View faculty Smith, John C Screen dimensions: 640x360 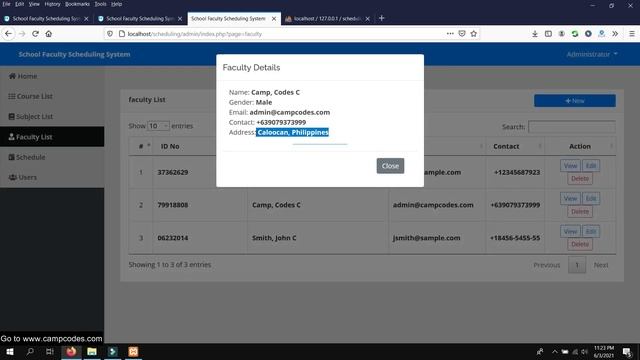click(x=570, y=231)
